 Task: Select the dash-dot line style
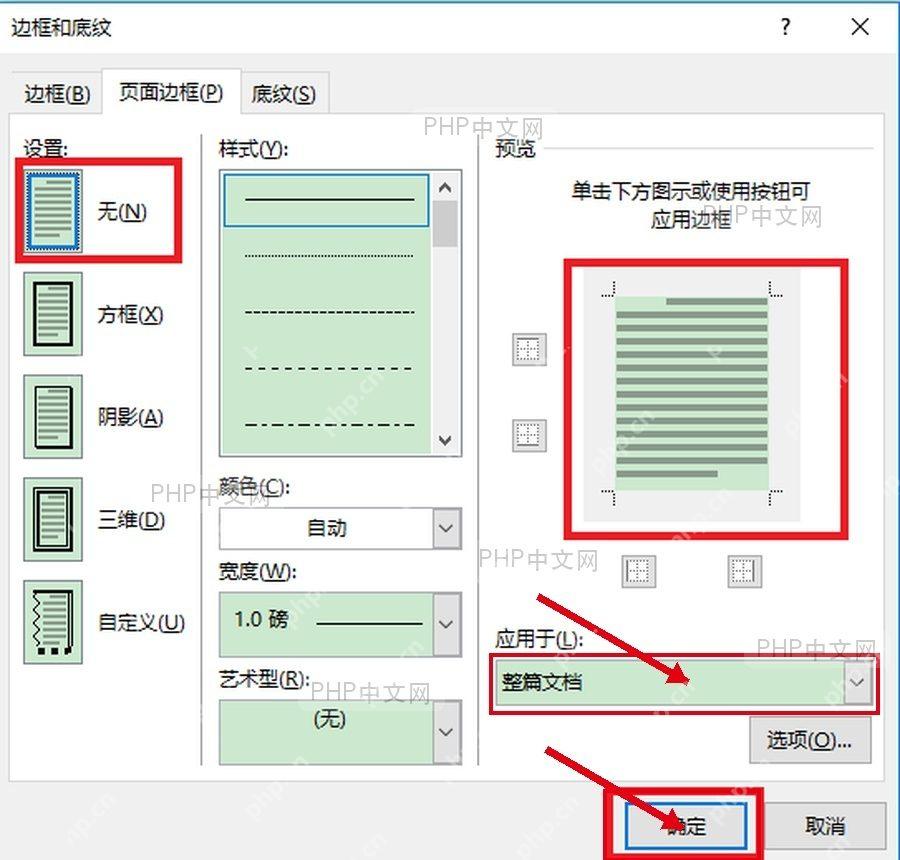coord(329,425)
